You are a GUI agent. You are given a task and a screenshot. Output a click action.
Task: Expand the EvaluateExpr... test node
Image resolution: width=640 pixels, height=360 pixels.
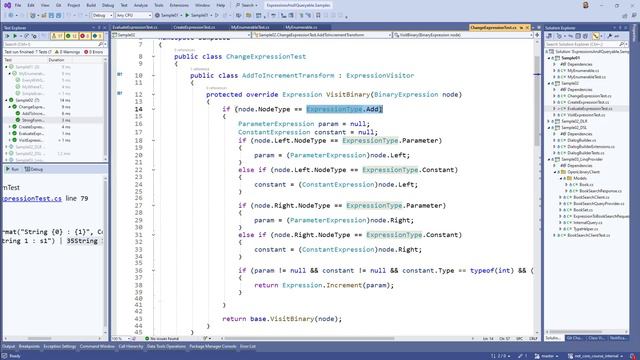[10, 133]
